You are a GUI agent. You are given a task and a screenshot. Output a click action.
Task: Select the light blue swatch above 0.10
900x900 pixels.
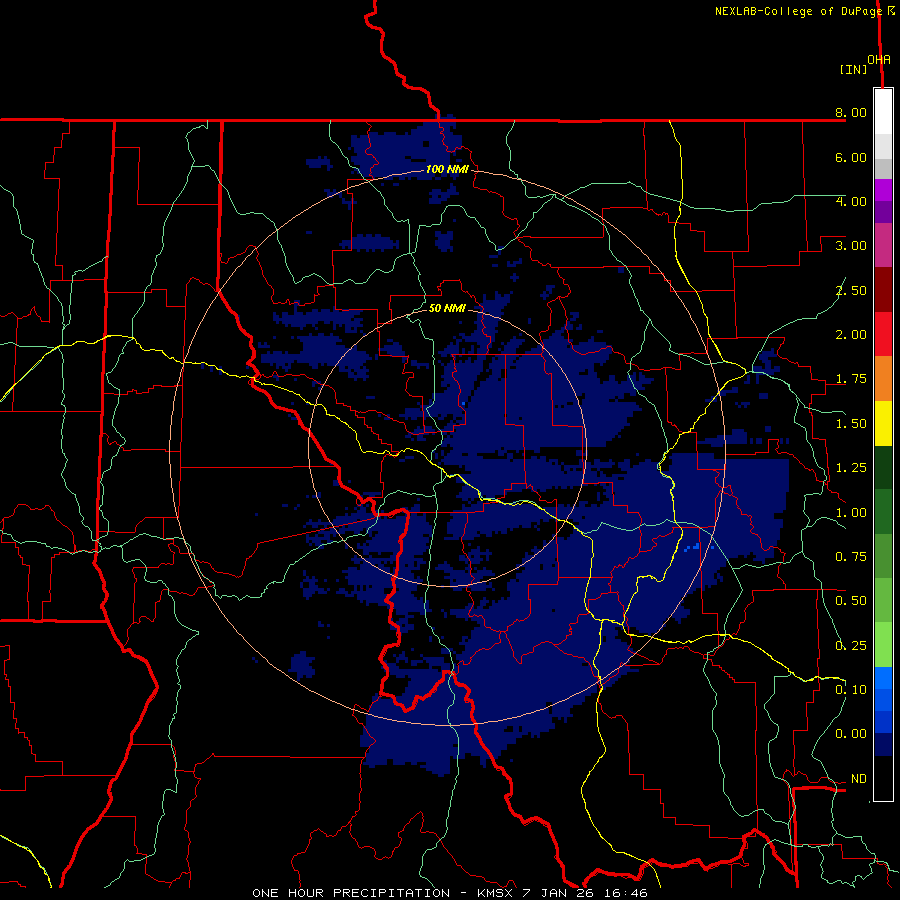[x=883, y=678]
